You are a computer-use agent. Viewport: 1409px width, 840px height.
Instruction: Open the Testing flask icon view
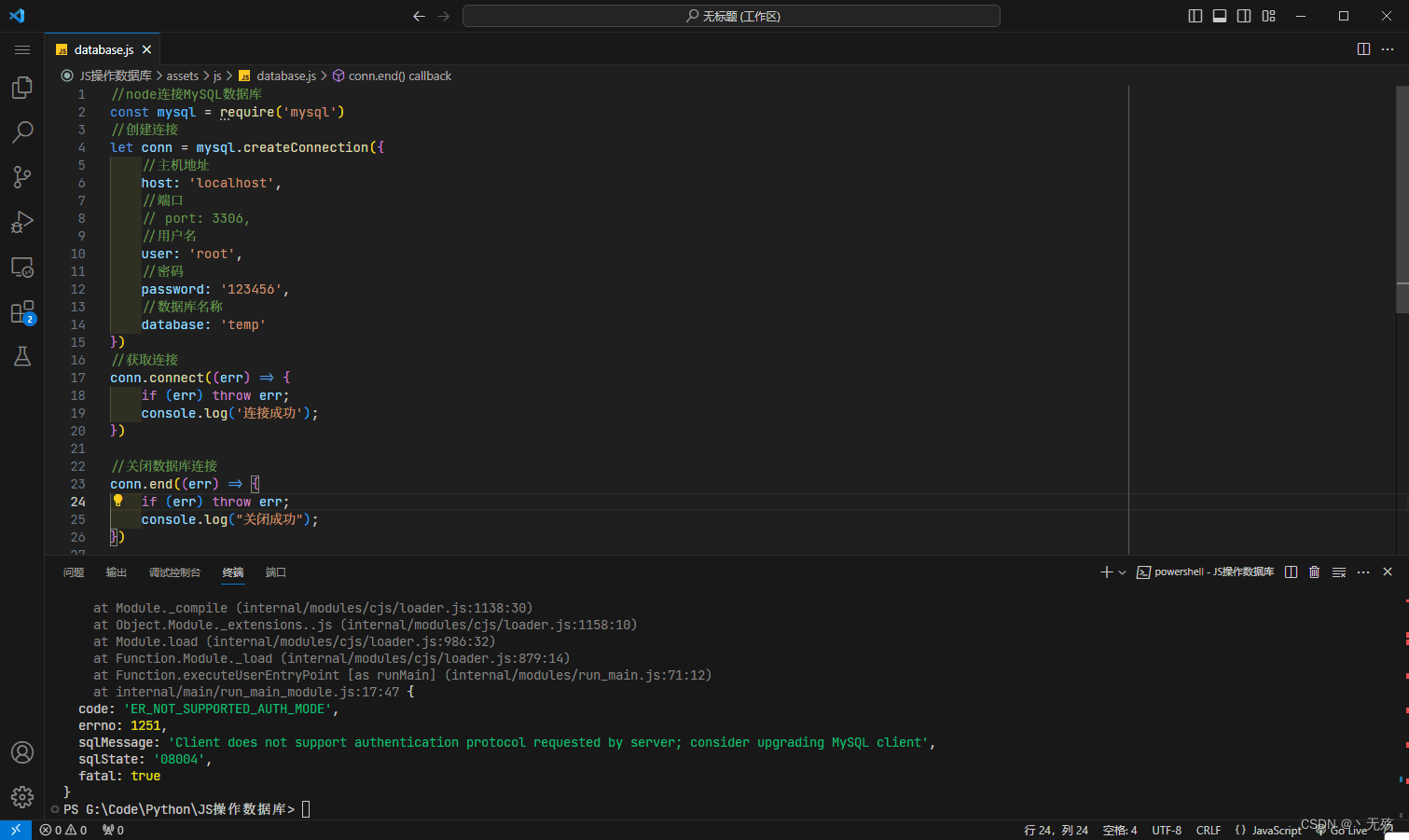(22, 356)
